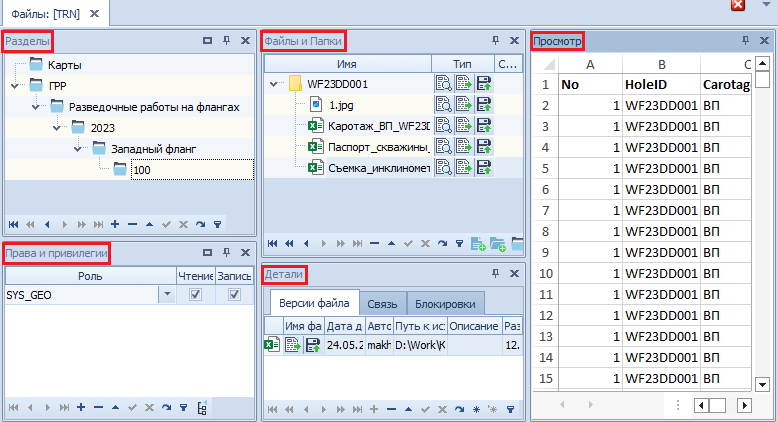Click the Просмотр horizontal scrollbar right arrow

pos(743,406)
